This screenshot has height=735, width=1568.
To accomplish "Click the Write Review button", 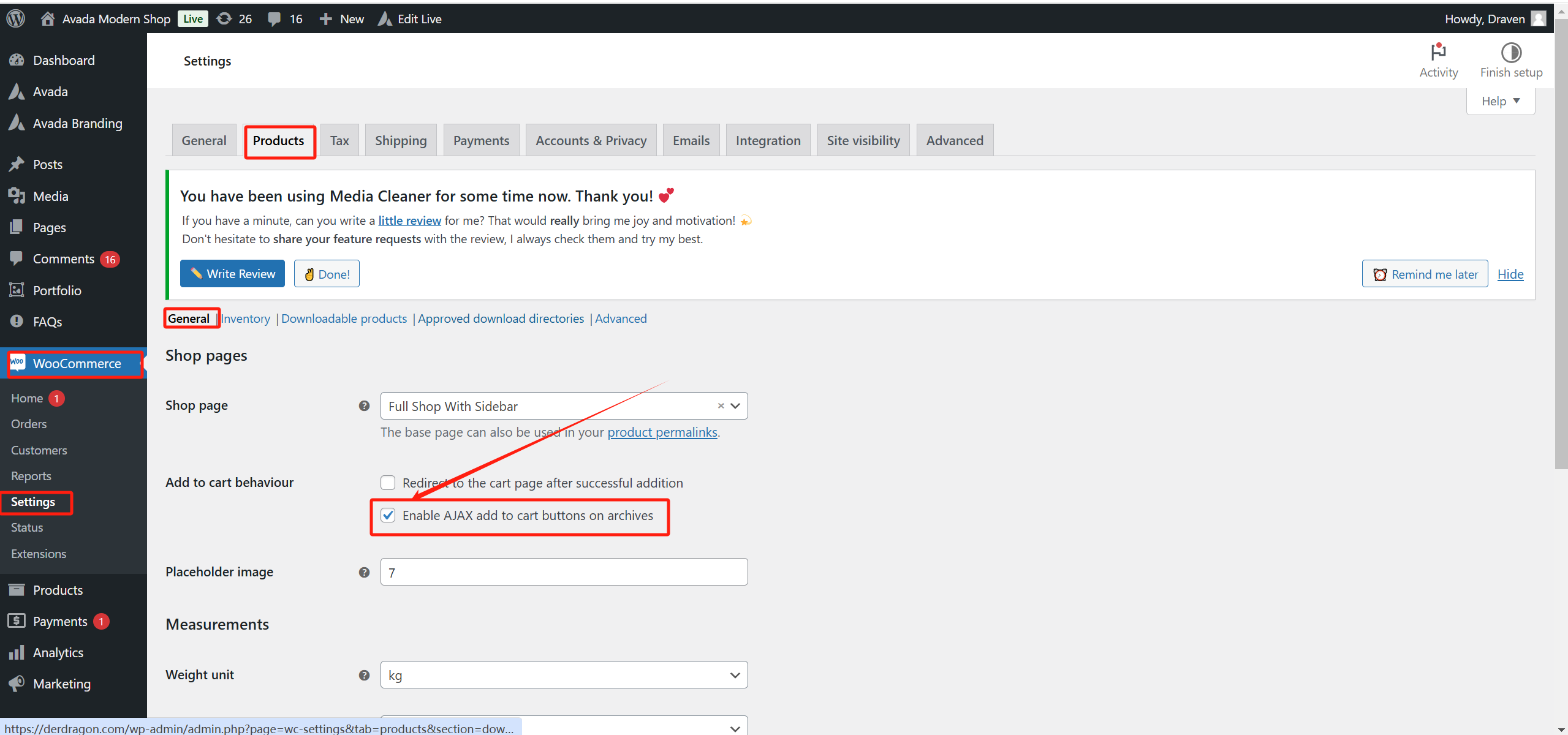I will click(x=232, y=273).
